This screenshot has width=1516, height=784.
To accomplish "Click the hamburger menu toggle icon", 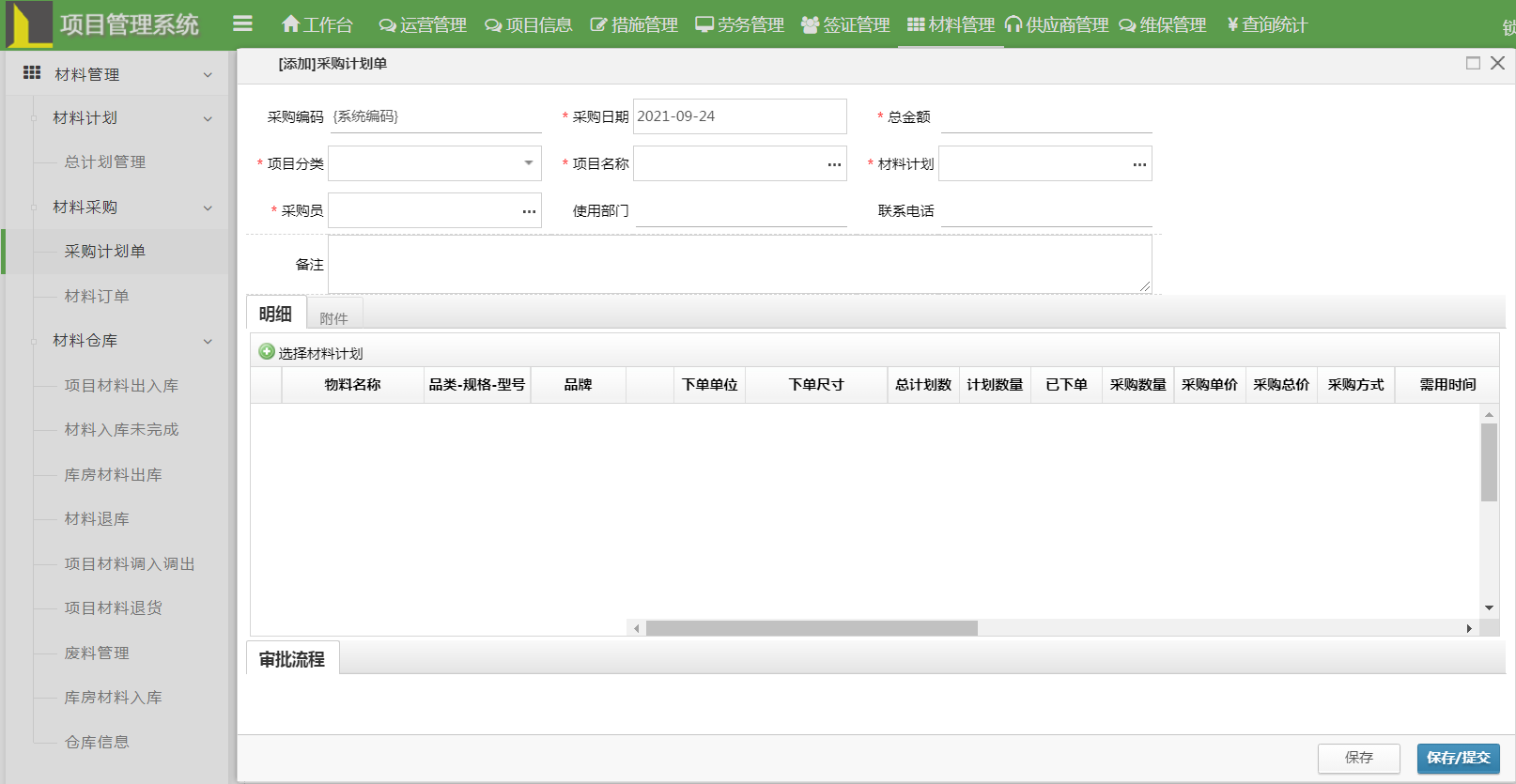I will tap(242, 23).
